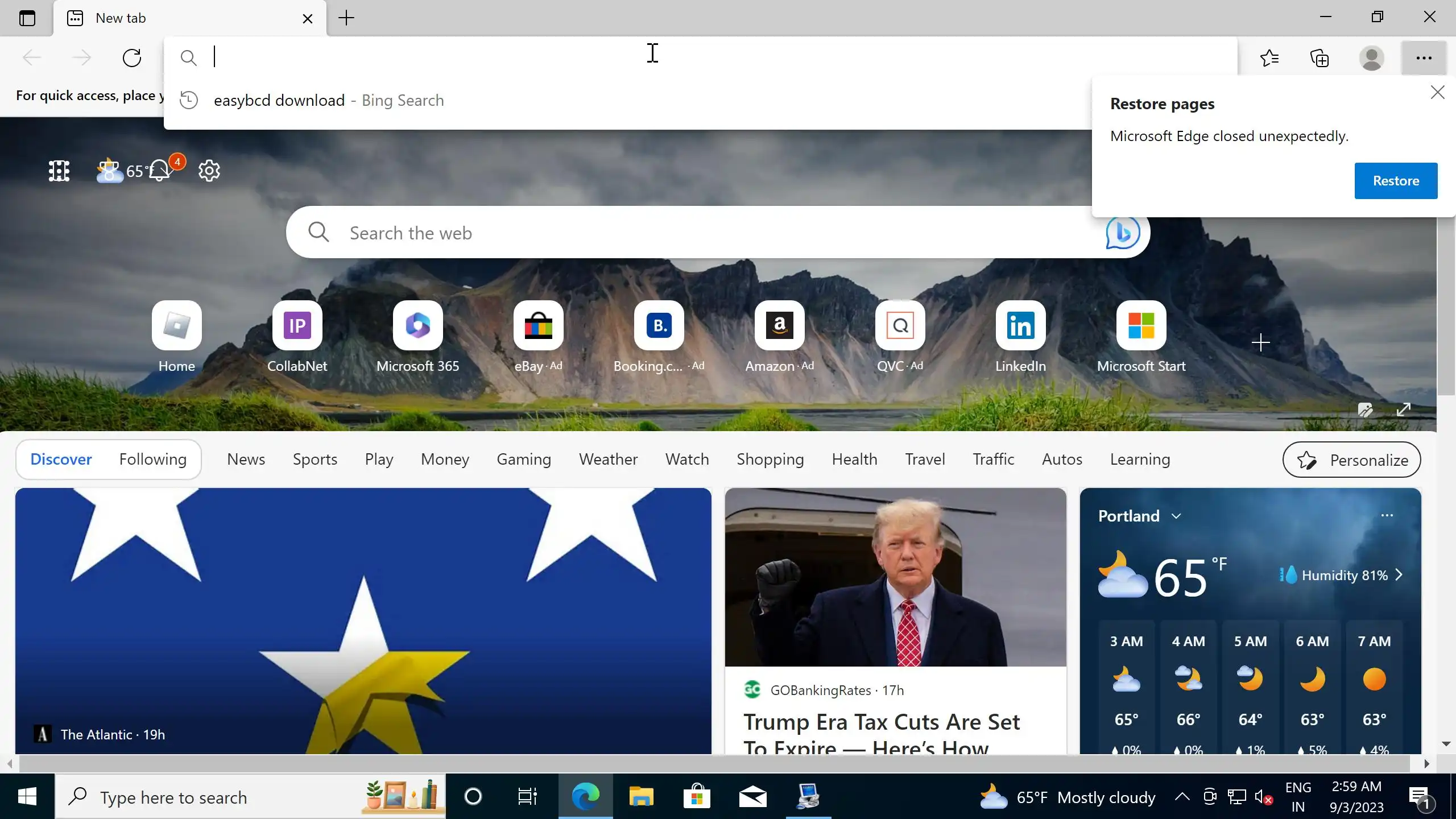Open the Favorites star icon
The width and height of the screenshot is (1456, 819).
[x=1269, y=58]
